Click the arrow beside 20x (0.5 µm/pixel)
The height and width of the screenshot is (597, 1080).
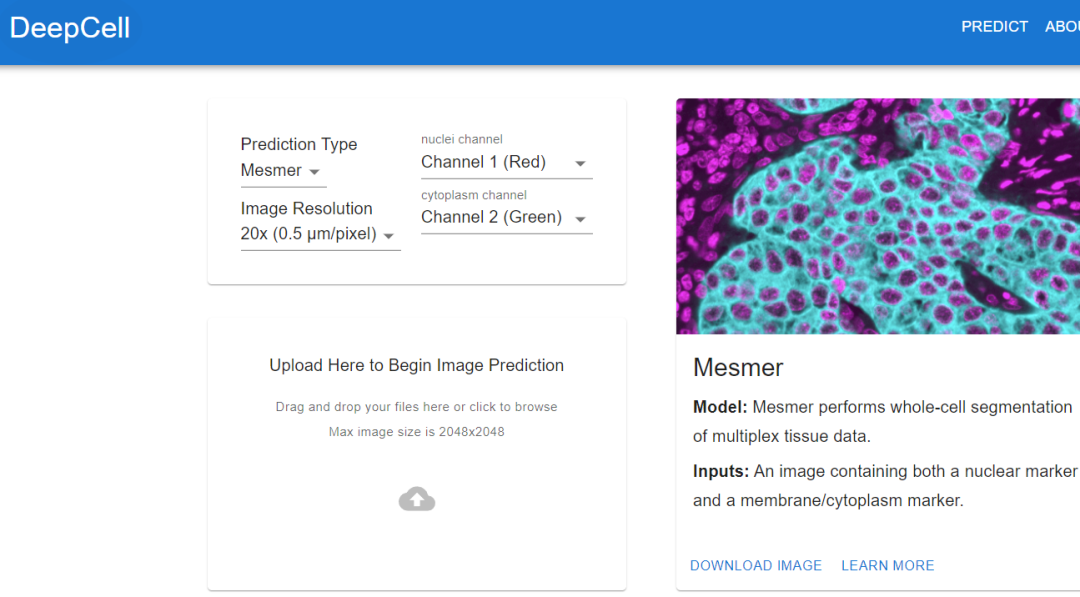[x=389, y=236]
